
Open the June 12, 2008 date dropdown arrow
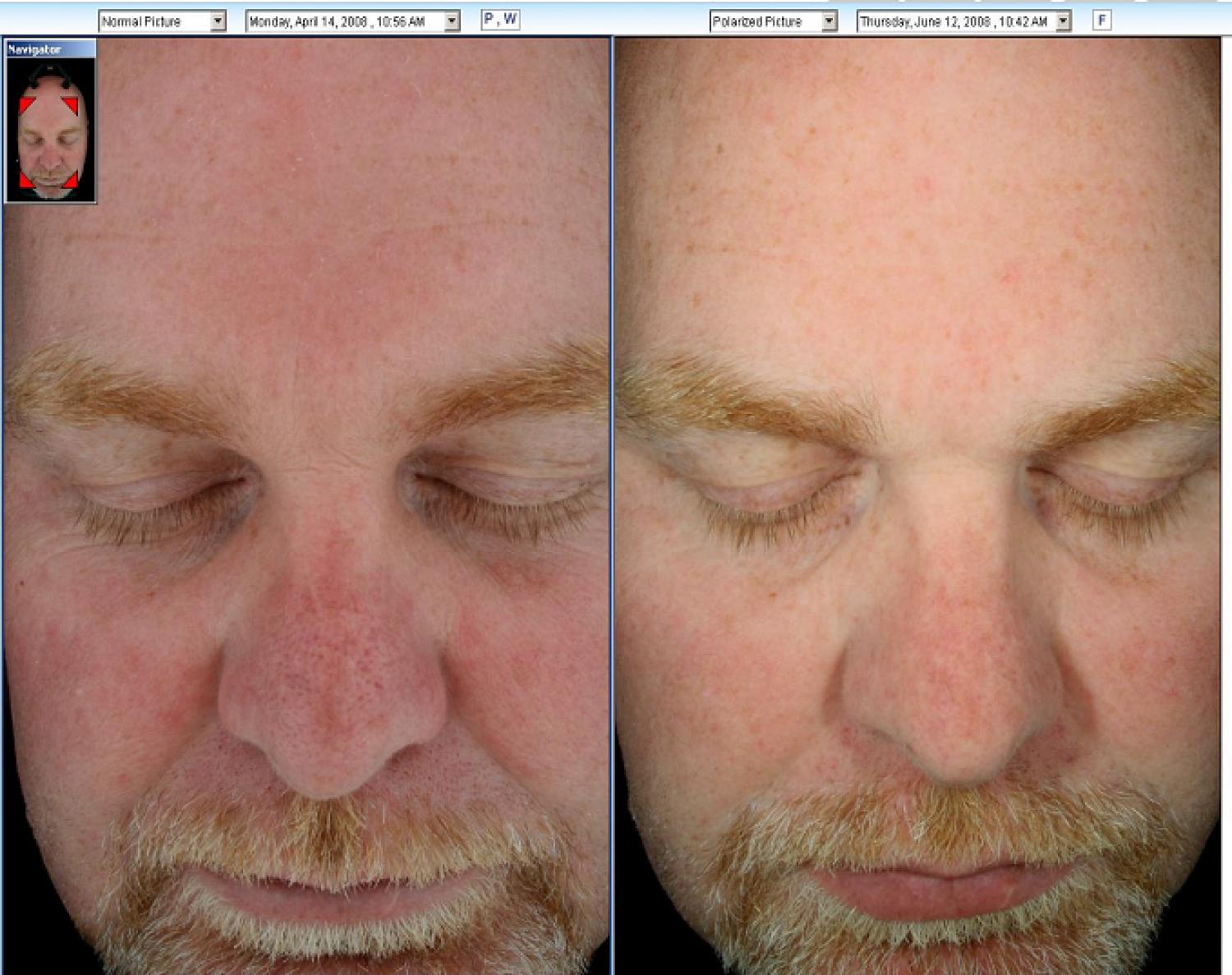tap(1064, 21)
